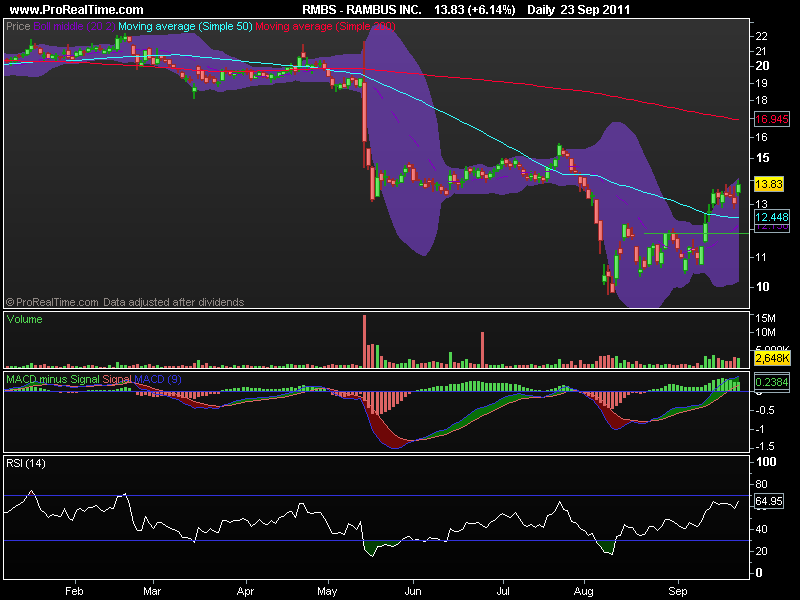Image resolution: width=800 pixels, height=600 pixels.
Task: Click the RSI (14) panel label
Action: [x=26, y=463]
